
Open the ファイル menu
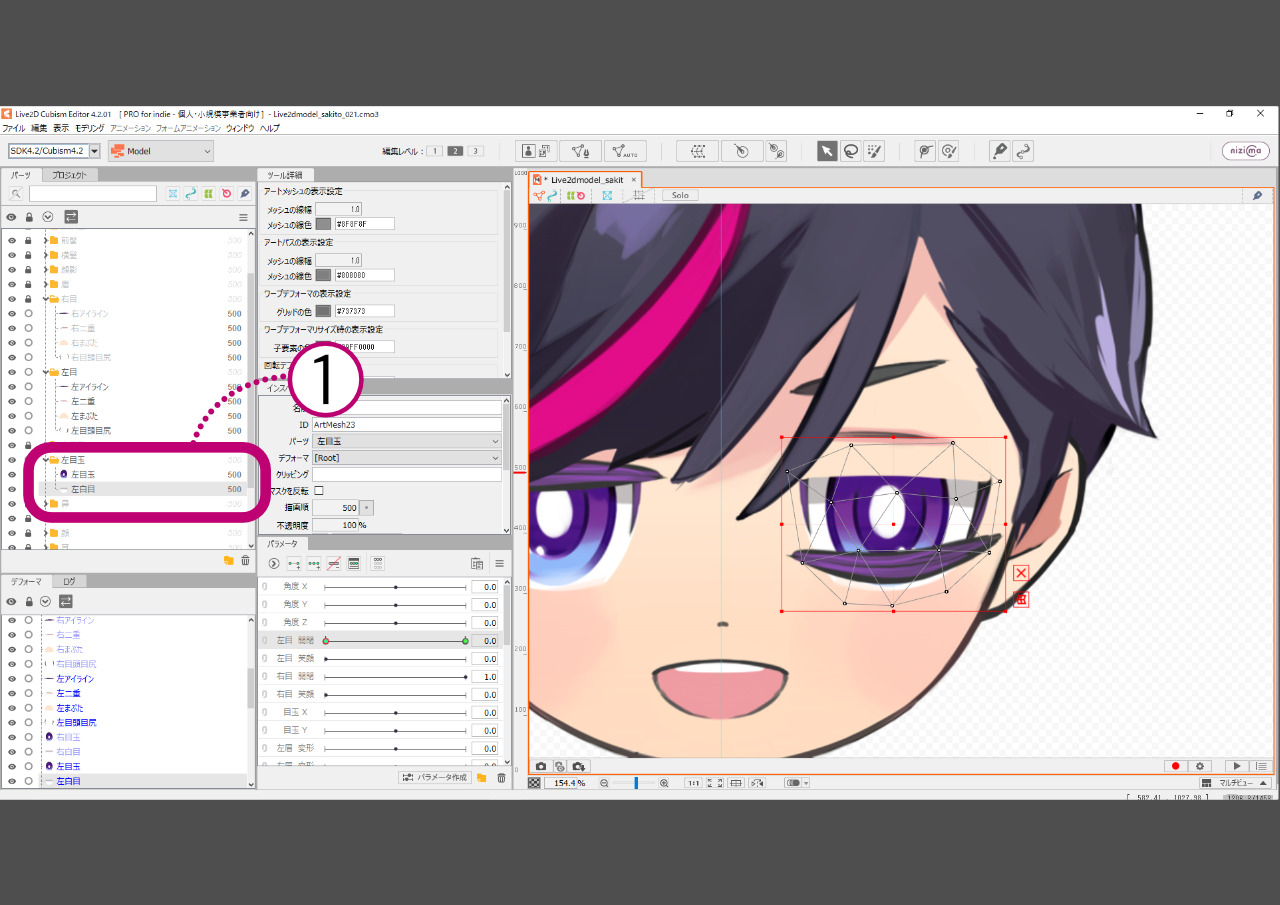[x=13, y=129]
